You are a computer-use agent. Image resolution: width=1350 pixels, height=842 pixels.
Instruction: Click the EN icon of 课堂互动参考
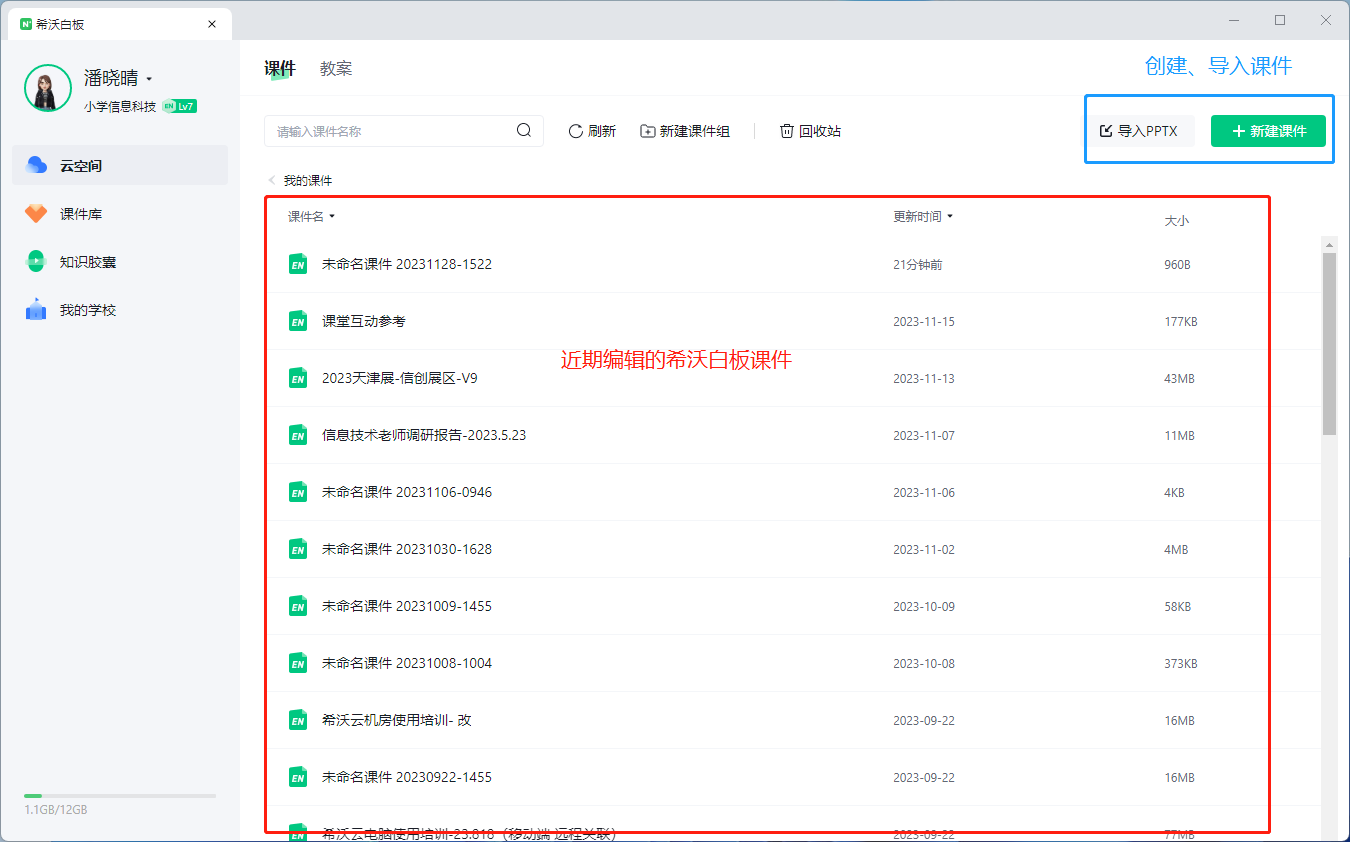click(x=297, y=321)
